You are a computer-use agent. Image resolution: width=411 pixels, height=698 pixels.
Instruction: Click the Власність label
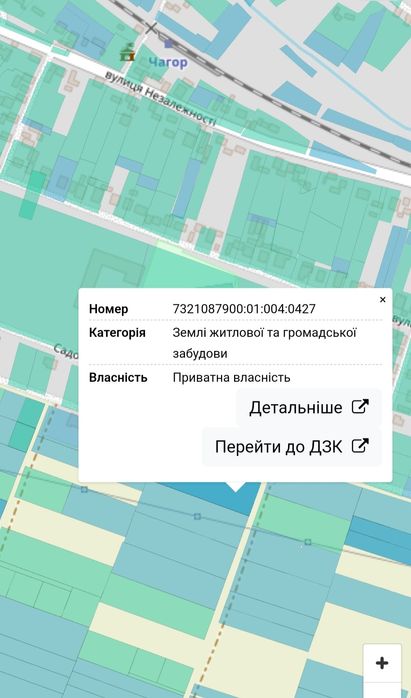(118, 377)
